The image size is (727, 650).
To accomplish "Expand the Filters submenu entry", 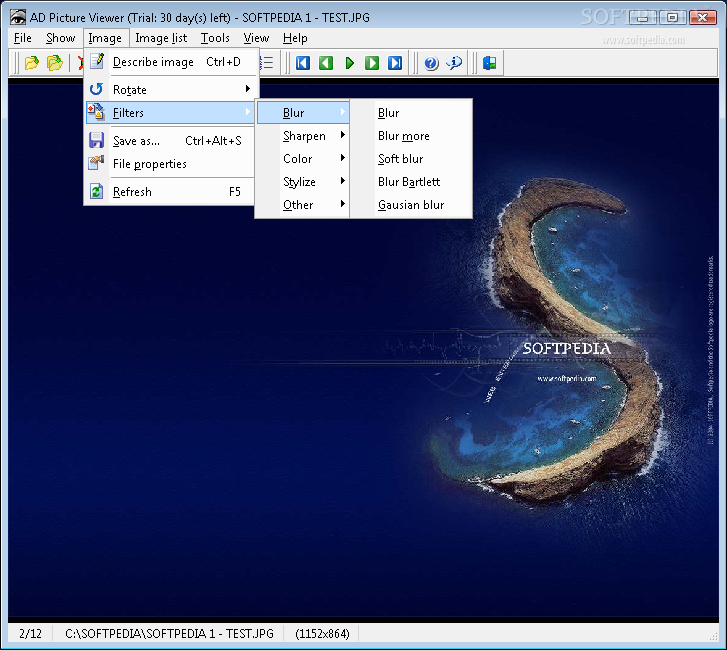I will pyautogui.click(x=171, y=113).
